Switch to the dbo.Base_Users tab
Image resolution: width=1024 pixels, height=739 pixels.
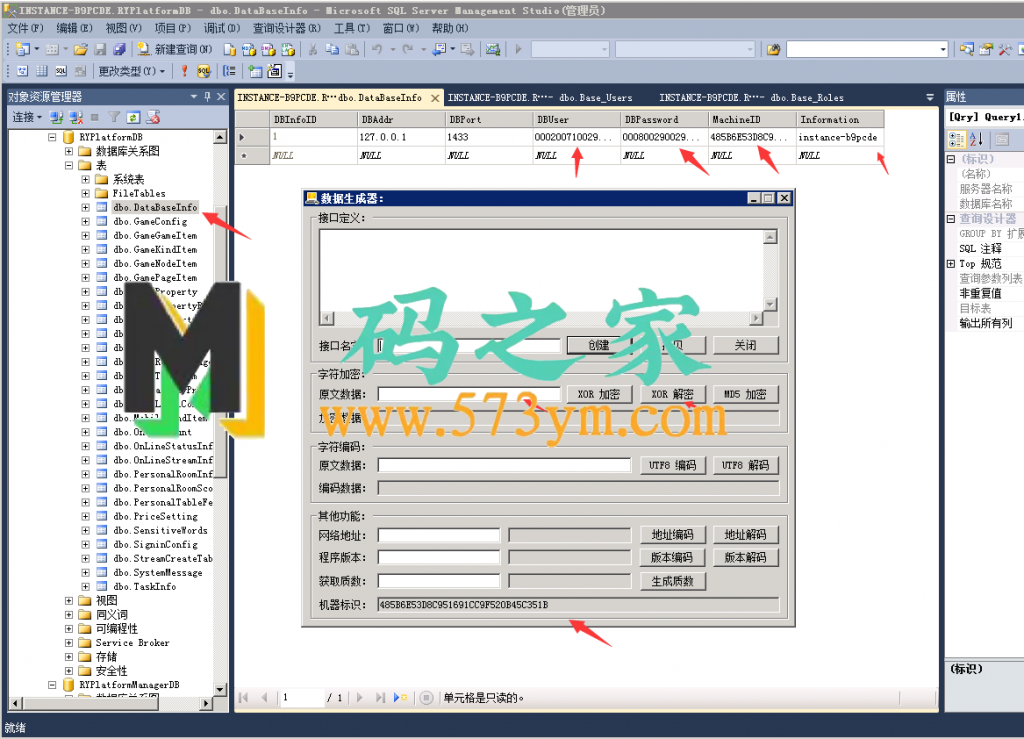point(539,98)
